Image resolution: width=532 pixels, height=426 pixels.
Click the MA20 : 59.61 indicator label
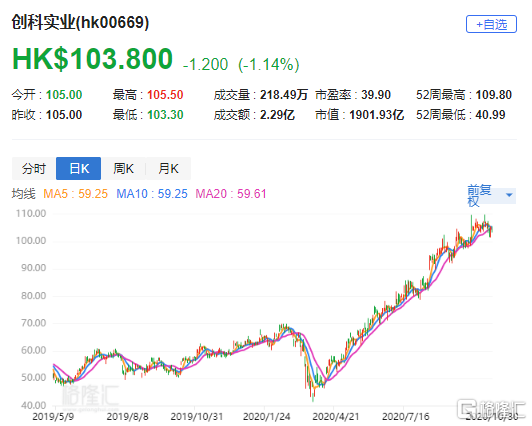tap(231, 194)
